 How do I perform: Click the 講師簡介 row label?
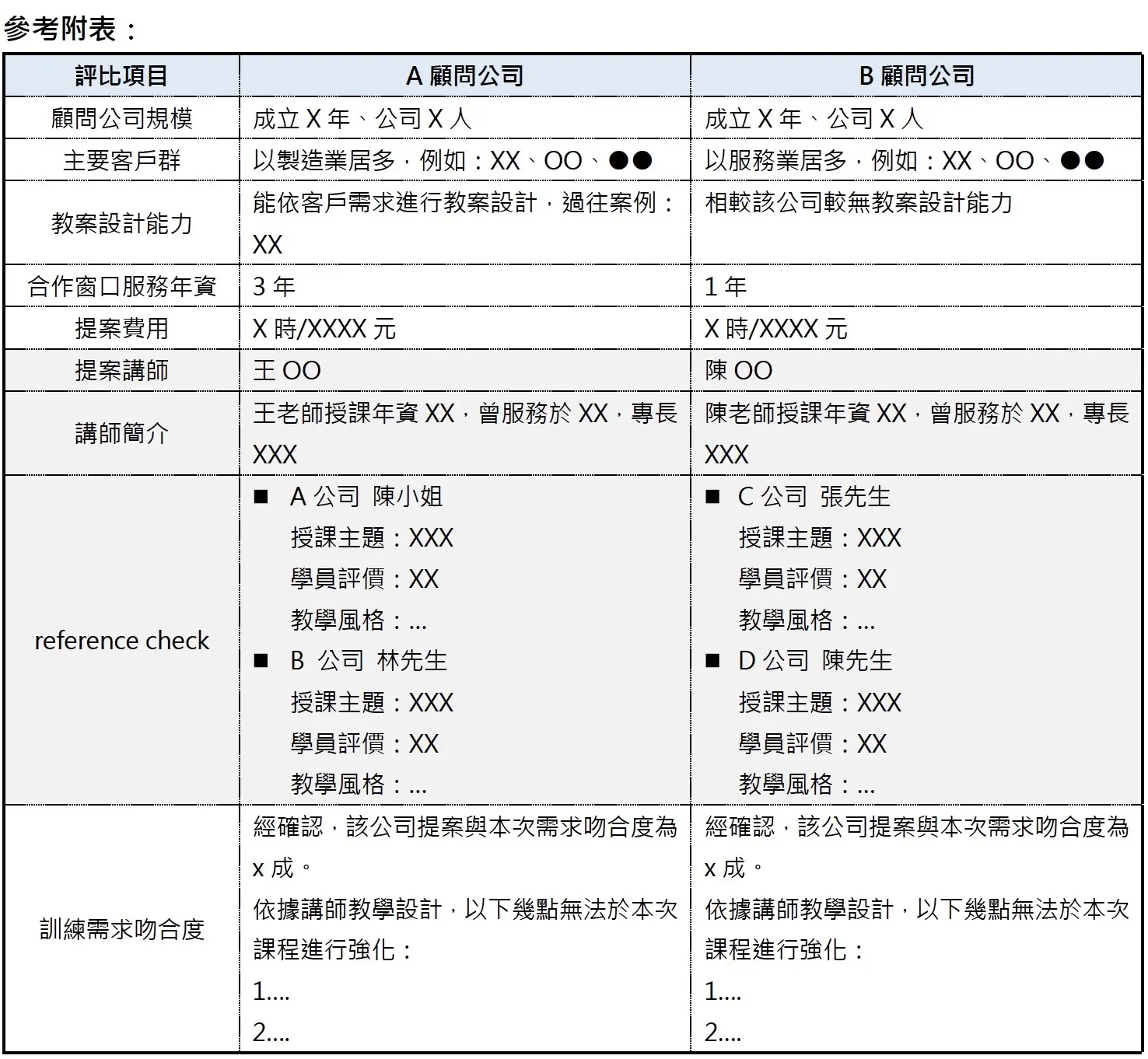122,433
